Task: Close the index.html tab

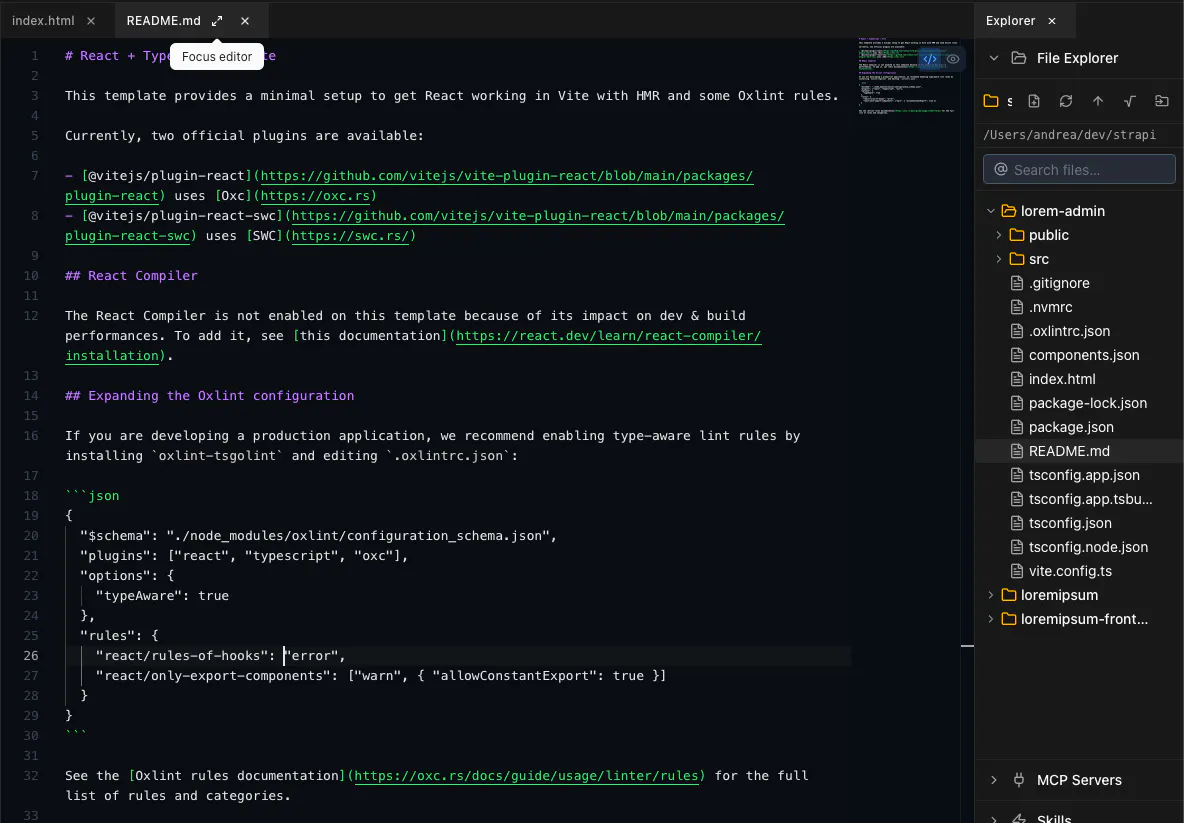Action: tap(91, 21)
